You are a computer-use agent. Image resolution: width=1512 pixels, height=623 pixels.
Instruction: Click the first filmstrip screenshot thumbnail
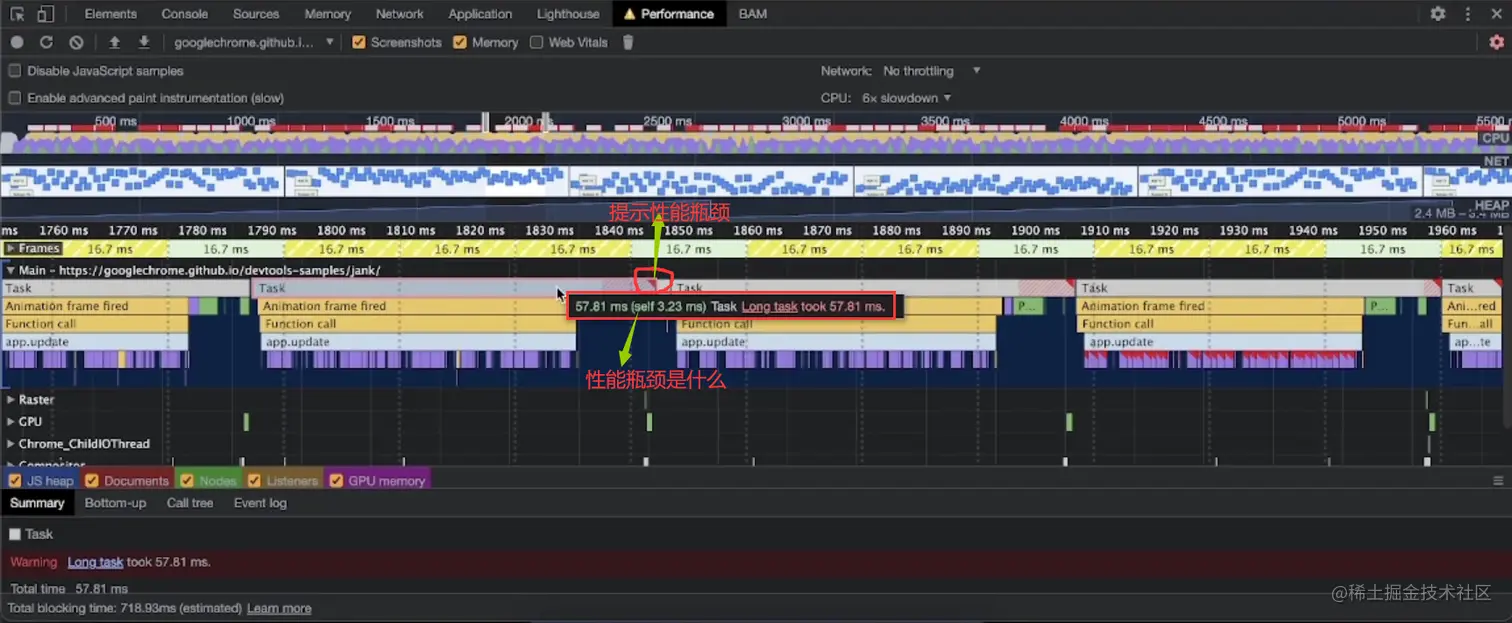pos(142,181)
